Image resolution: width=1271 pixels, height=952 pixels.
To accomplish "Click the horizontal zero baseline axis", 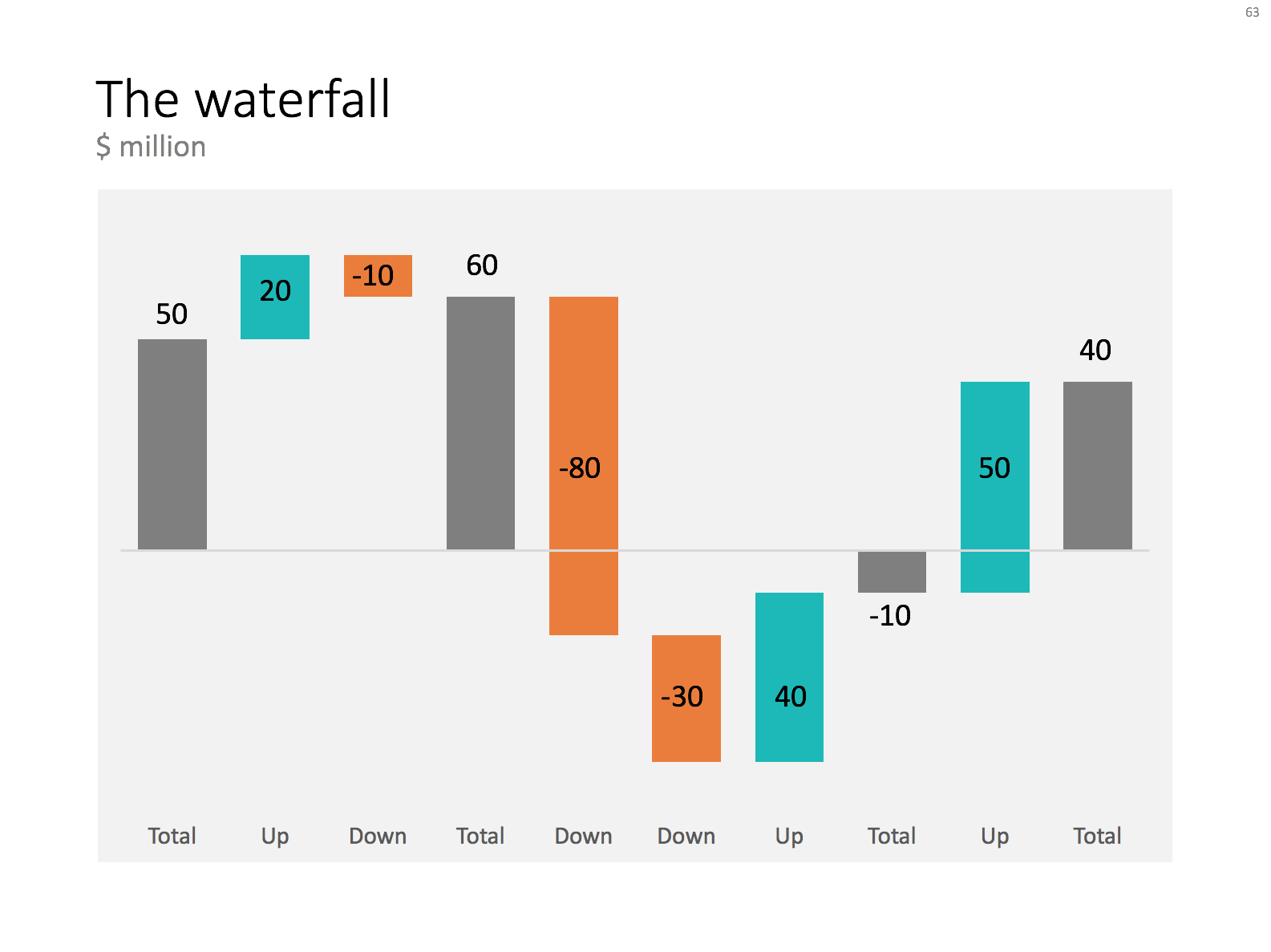I will click(x=635, y=550).
